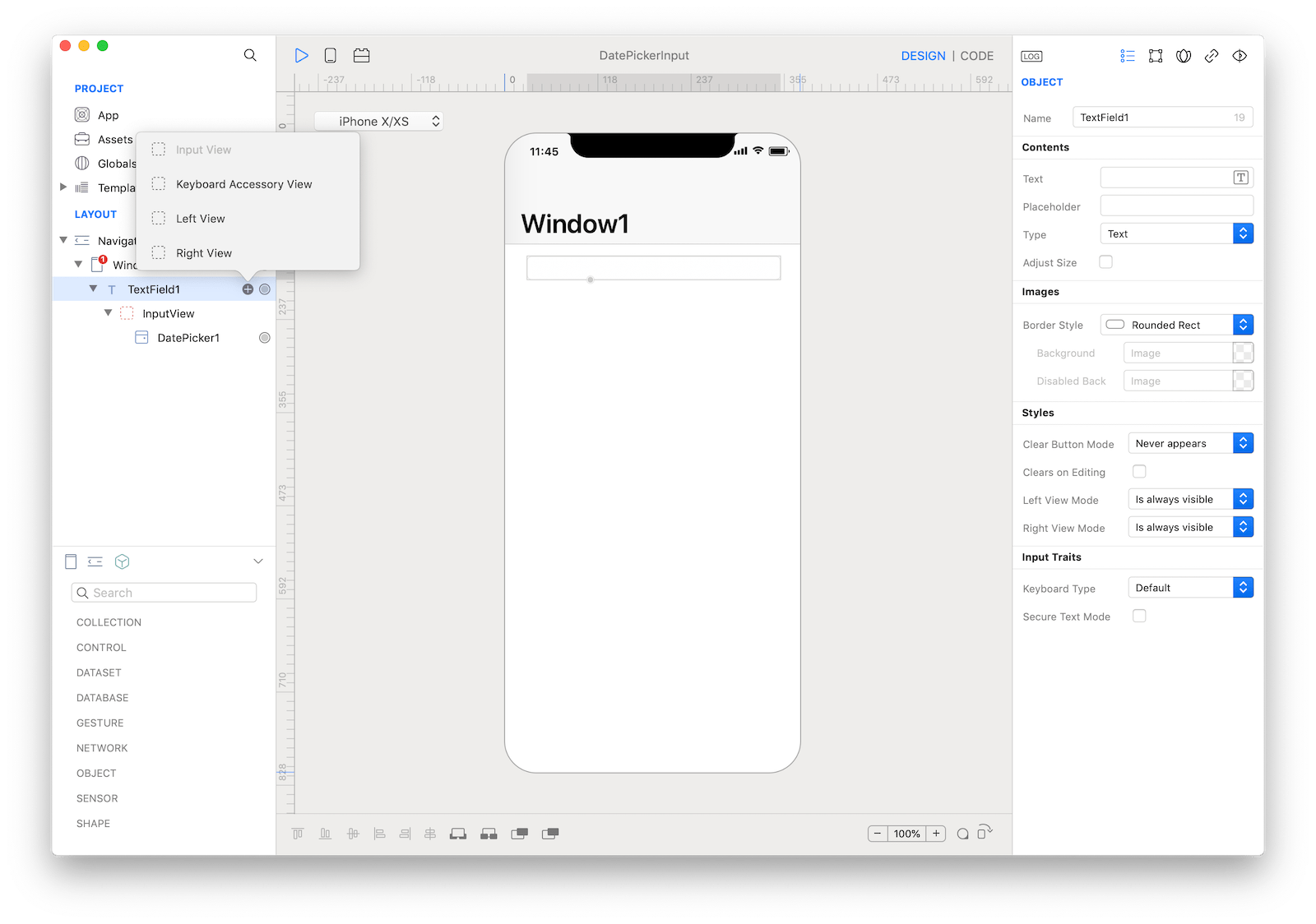This screenshot has height=924, width=1316.
Task: Click the device preview icon in toolbar
Action: click(330, 55)
